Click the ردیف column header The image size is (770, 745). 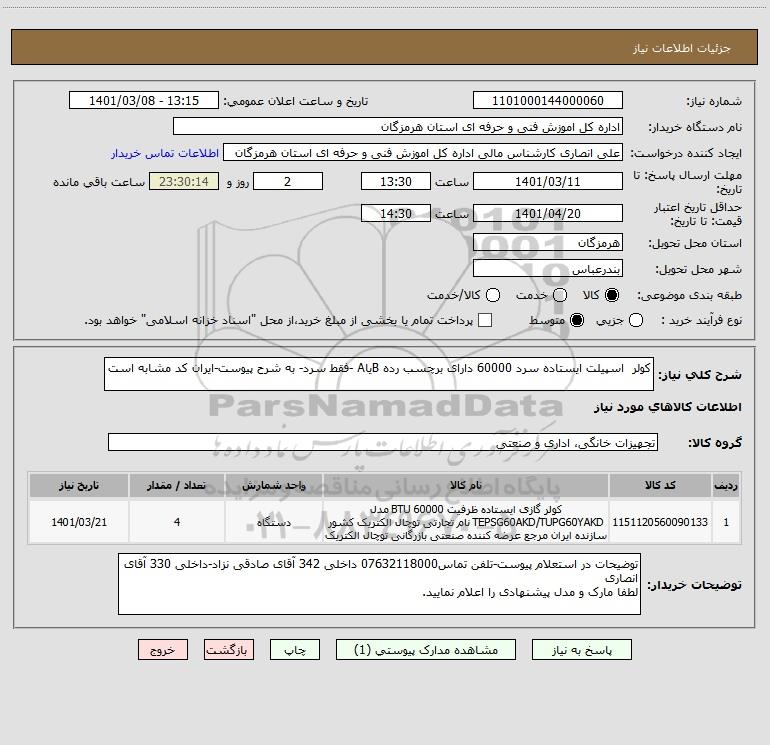coord(726,485)
